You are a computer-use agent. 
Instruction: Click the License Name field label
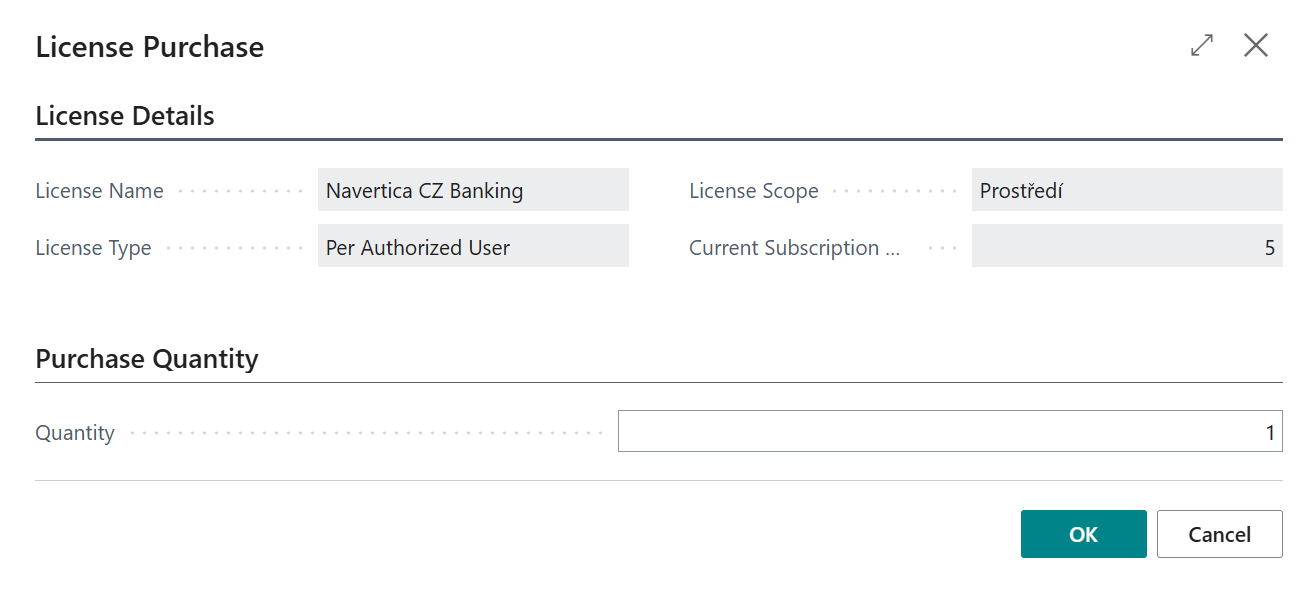(x=99, y=190)
